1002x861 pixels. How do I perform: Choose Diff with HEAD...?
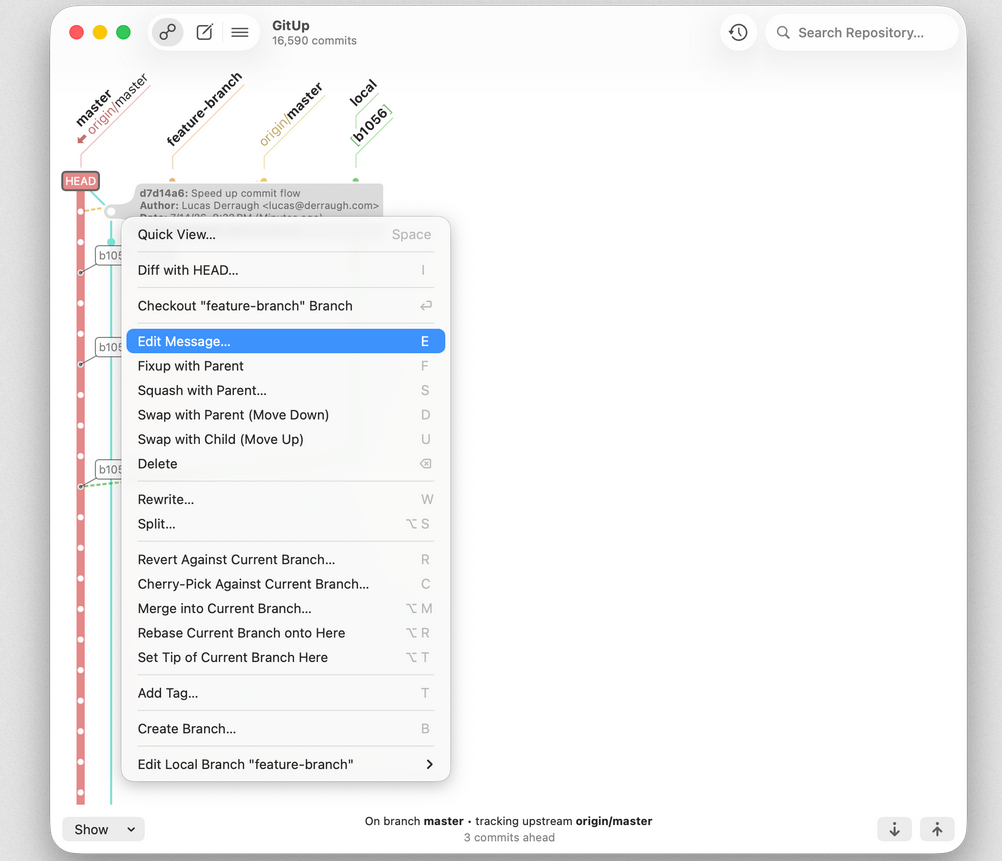pyautogui.click(x=286, y=270)
